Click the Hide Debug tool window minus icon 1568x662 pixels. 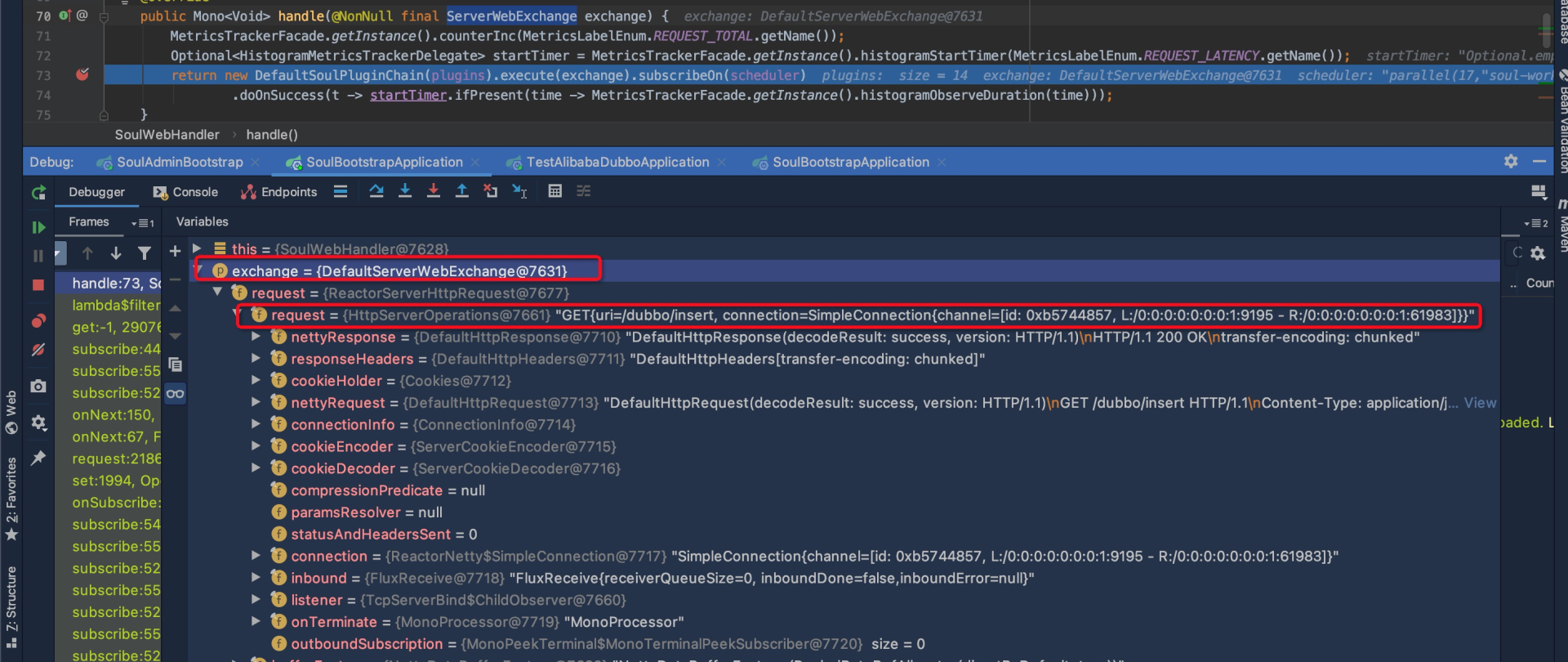click(1539, 162)
